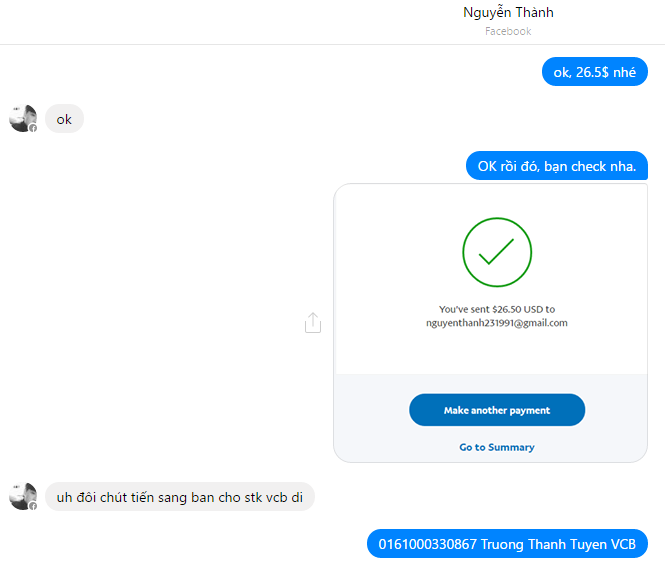Select 'ok, 26.5$ nhé' message bubble
Screen dimensions: 665x568
point(595,72)
